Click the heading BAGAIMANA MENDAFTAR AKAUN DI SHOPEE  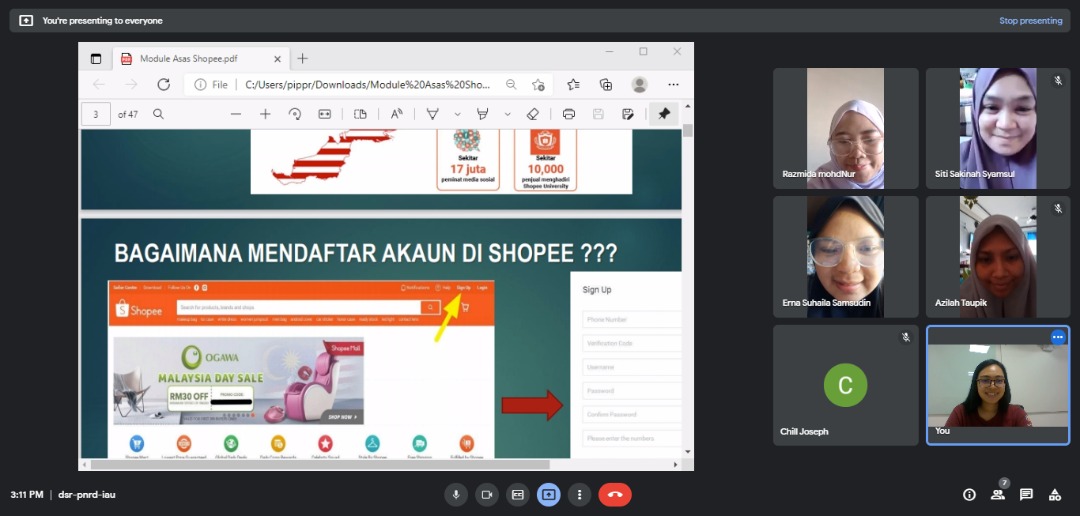tap(365, 254)
